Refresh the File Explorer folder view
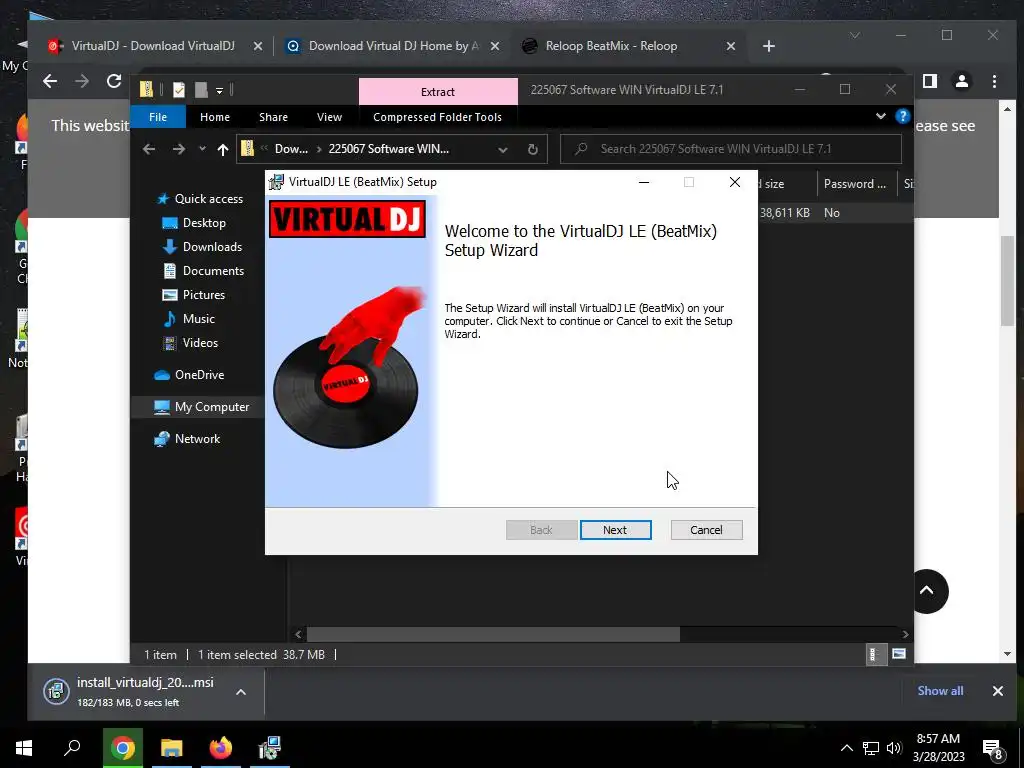The height and width of the screenshot is (768, 1024). [533, 150]
